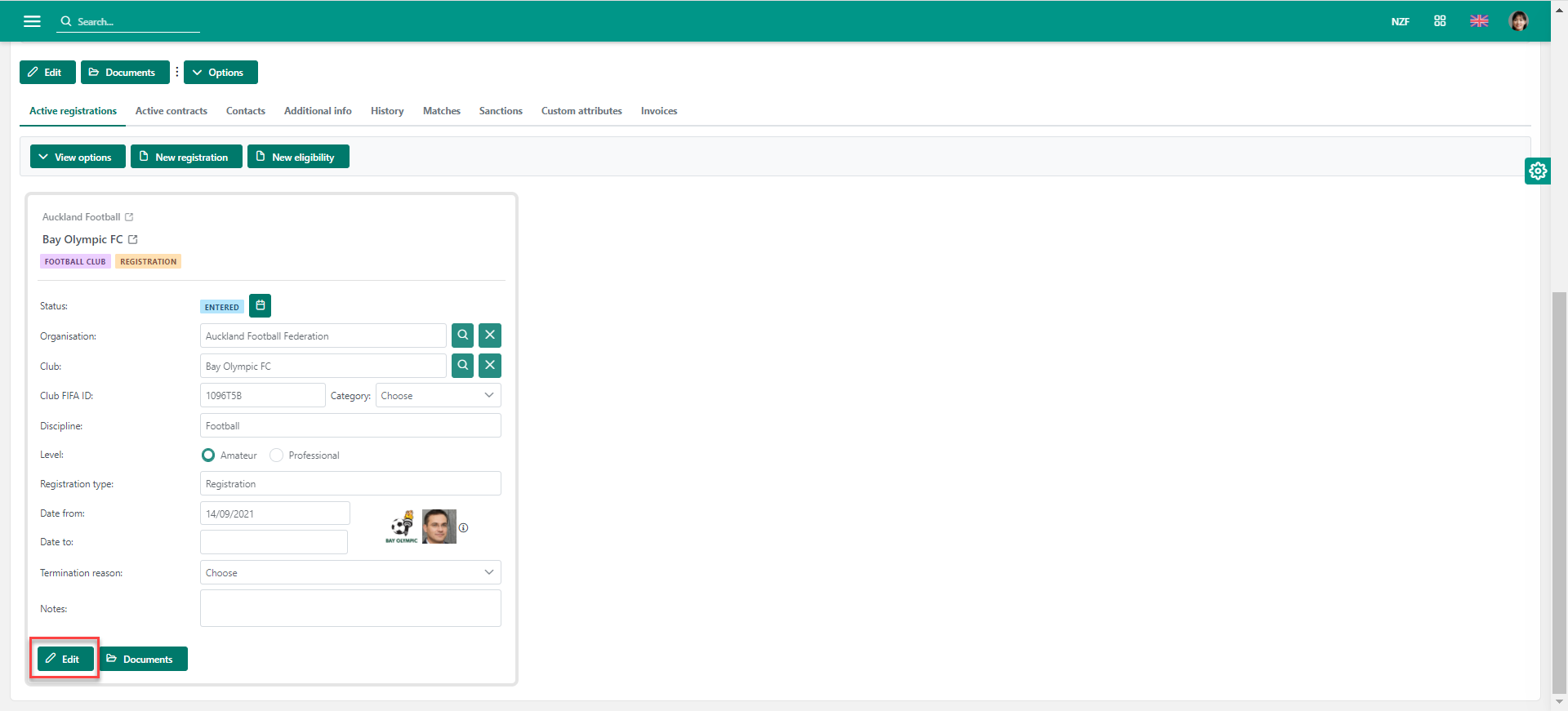
Task: Click the New registration button
Action: click(186, 157)
